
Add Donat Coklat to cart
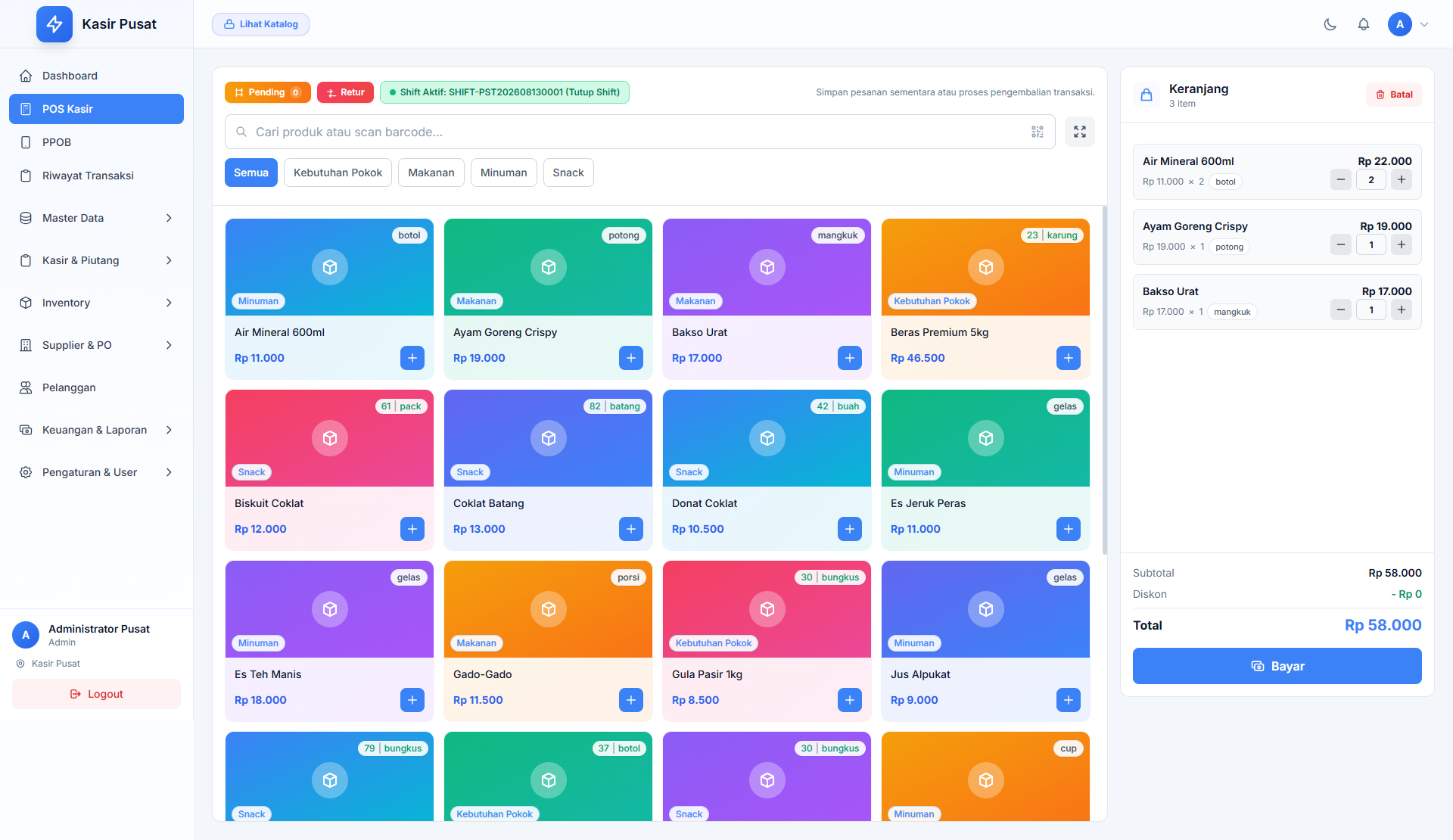[850, 529]
